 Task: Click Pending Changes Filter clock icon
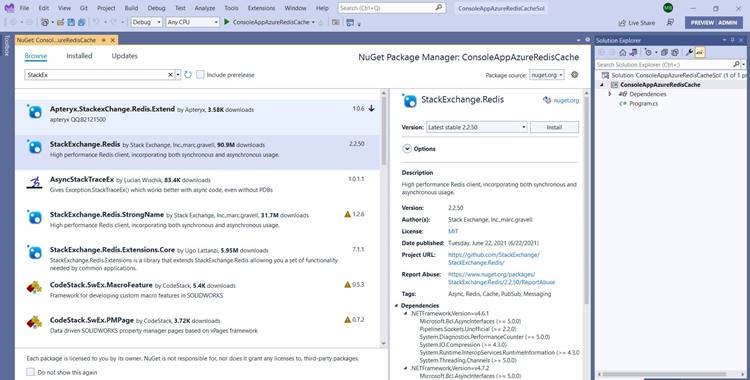pyautogui.click(x=648, y=53)
